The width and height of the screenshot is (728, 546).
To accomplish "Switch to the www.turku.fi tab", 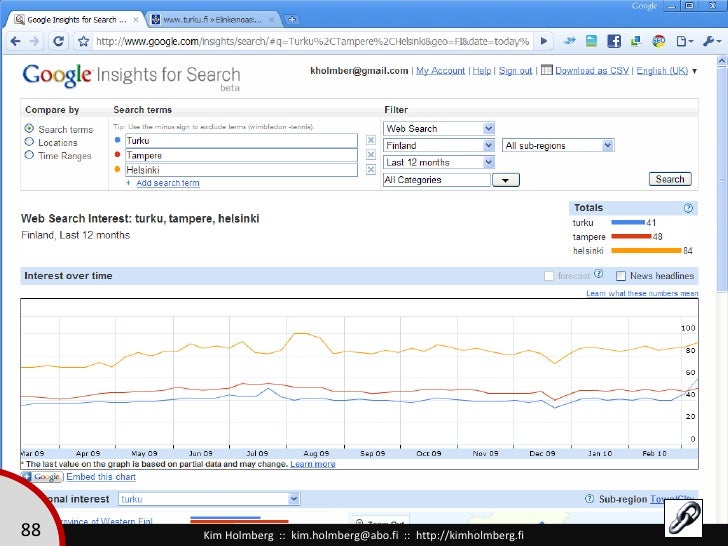I will pyautogui.click(x=213, y=20).
